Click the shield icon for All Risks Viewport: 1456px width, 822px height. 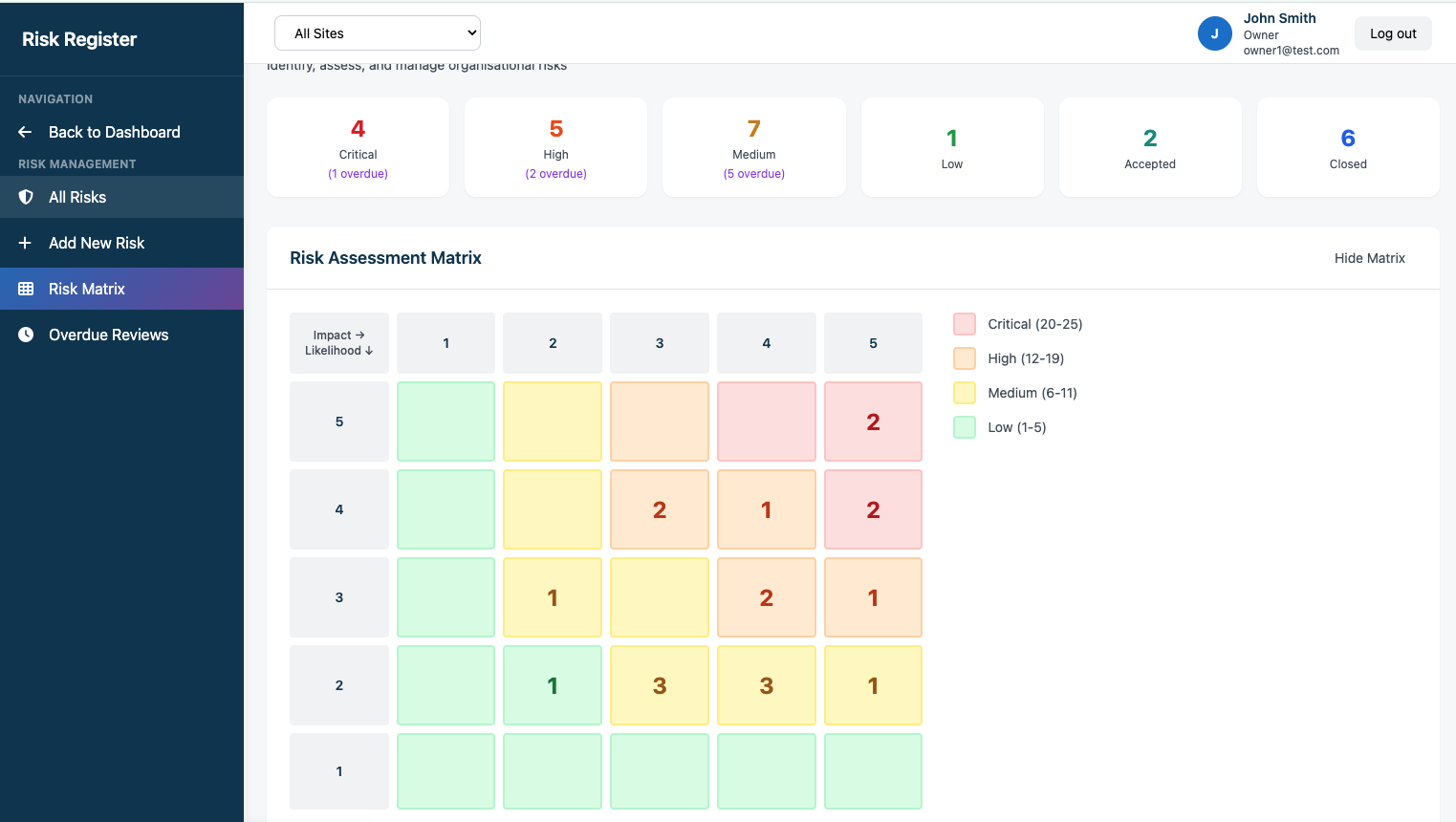26,197
